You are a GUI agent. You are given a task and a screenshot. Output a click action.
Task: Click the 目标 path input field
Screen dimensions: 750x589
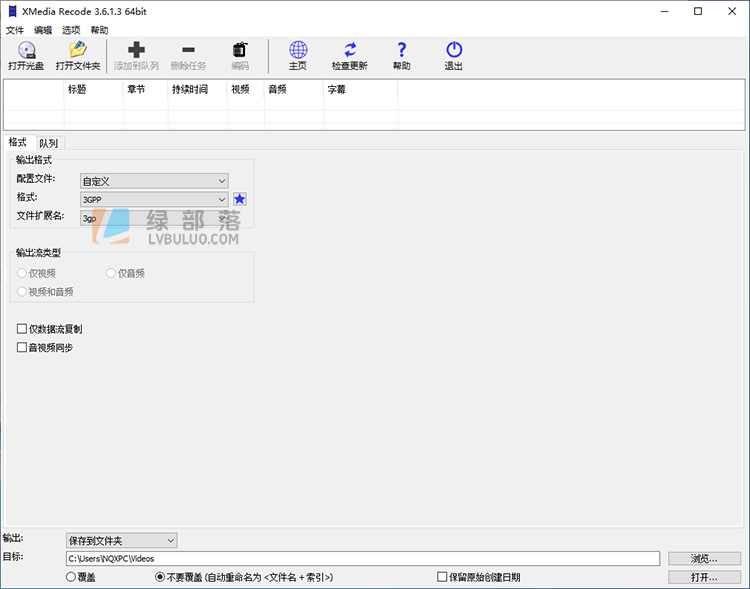(x=363, y=558)
